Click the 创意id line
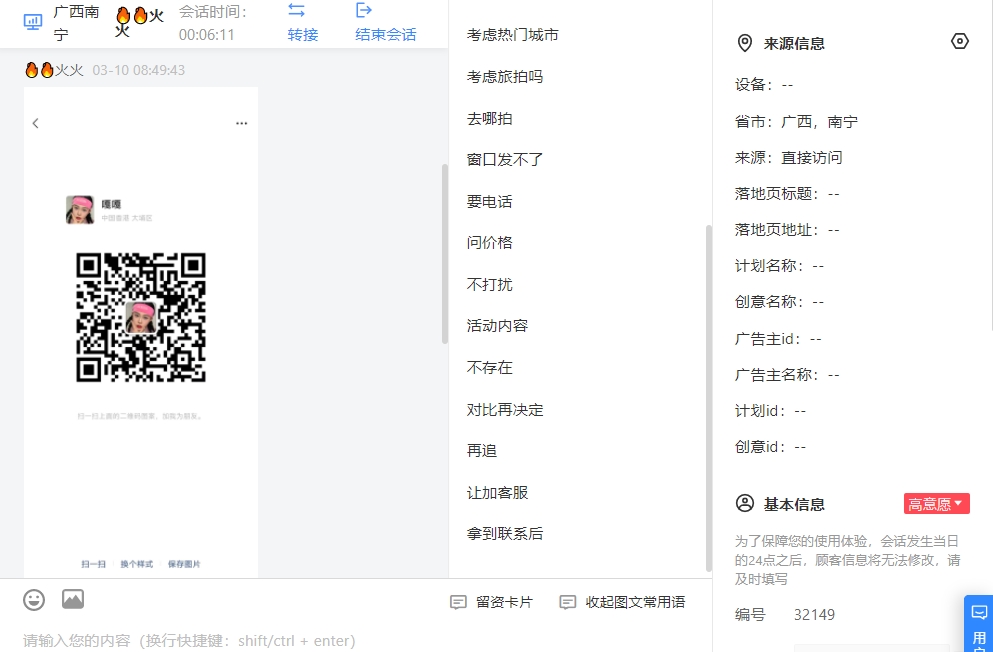Screen dimensions: 993x652 coord(771,447)
